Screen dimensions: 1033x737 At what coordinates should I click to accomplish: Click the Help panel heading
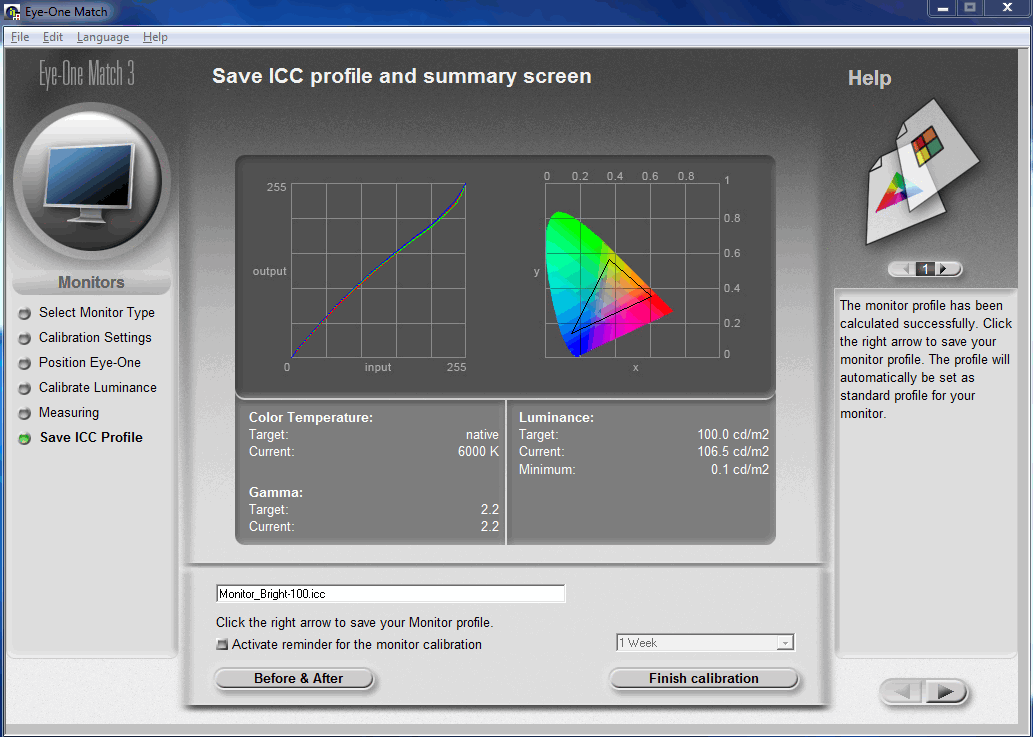click(x=870, y=78)
